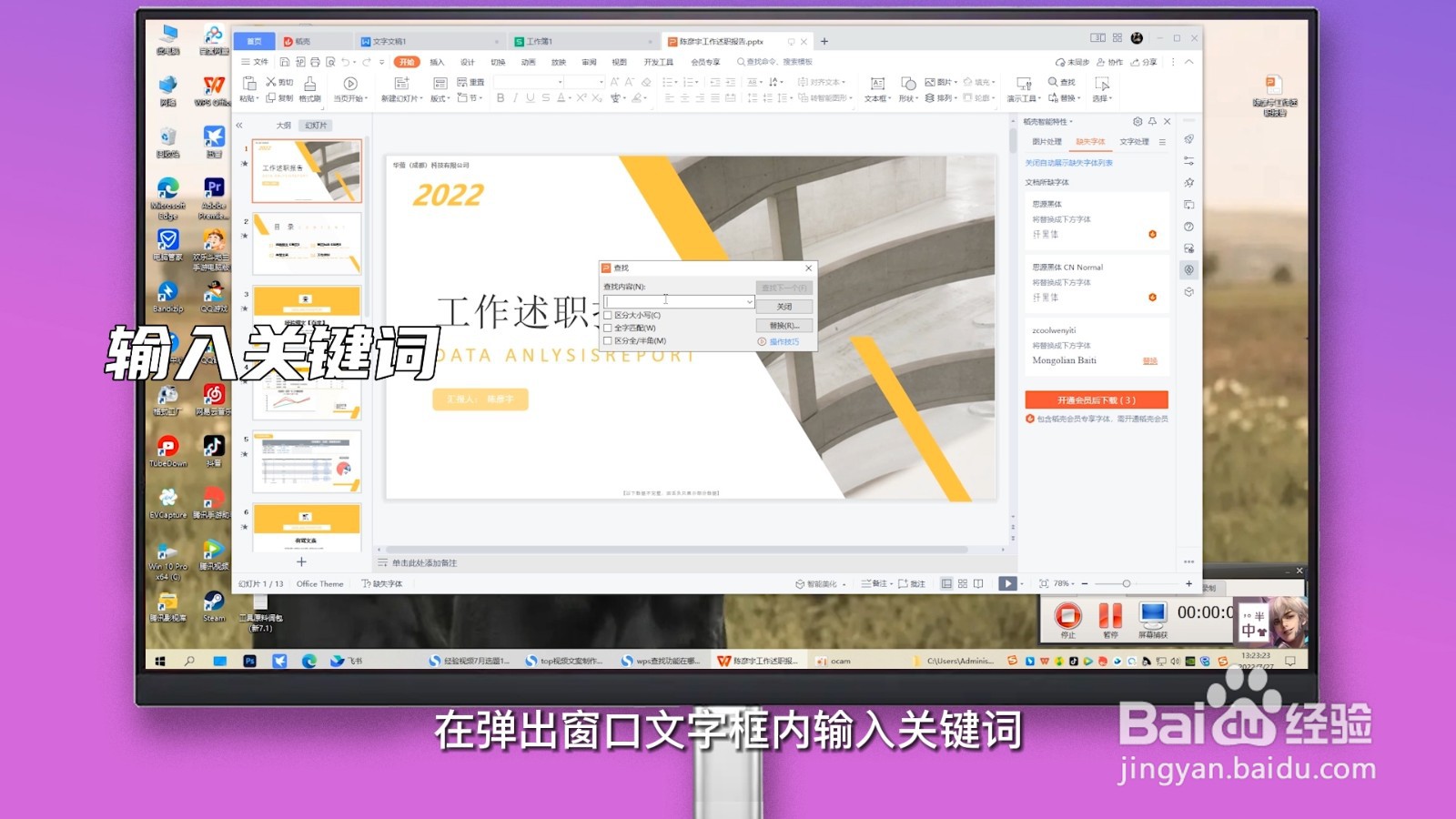
Task: Open the Photoshop icon on the taskbar
Action: point(249,661)
